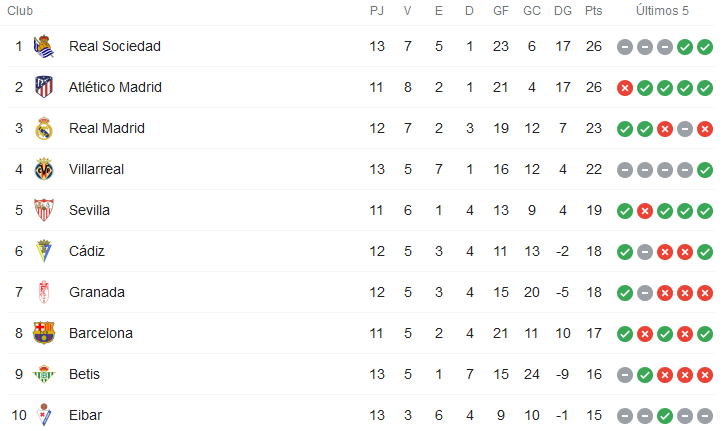This screenshot has height=431, width=723.
Task: Click the Sevilla club crest
Action: (x=44, y=210)
